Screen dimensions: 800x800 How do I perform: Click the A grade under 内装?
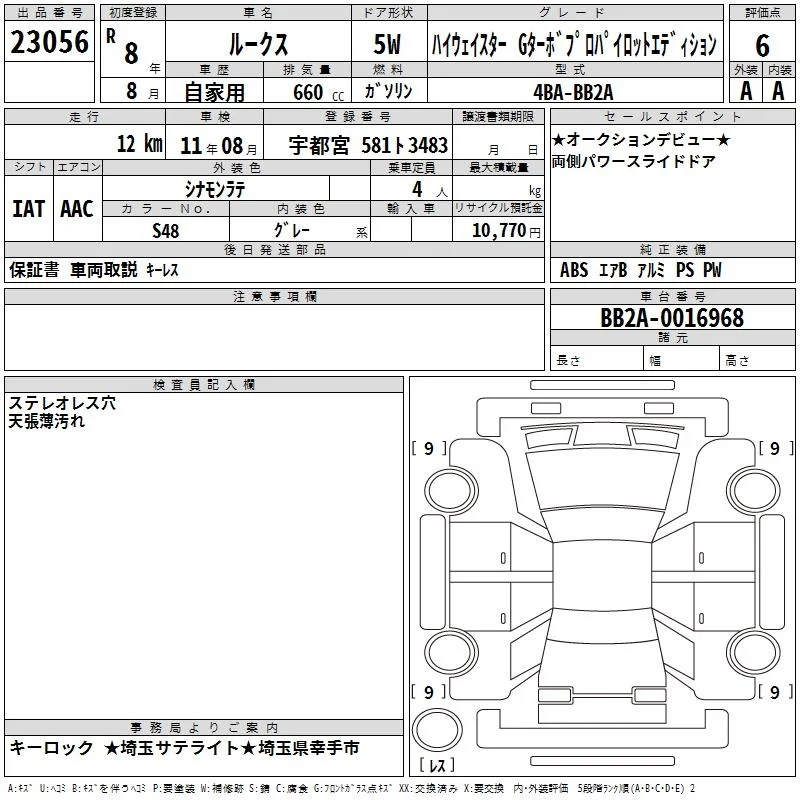coord(778,91)
